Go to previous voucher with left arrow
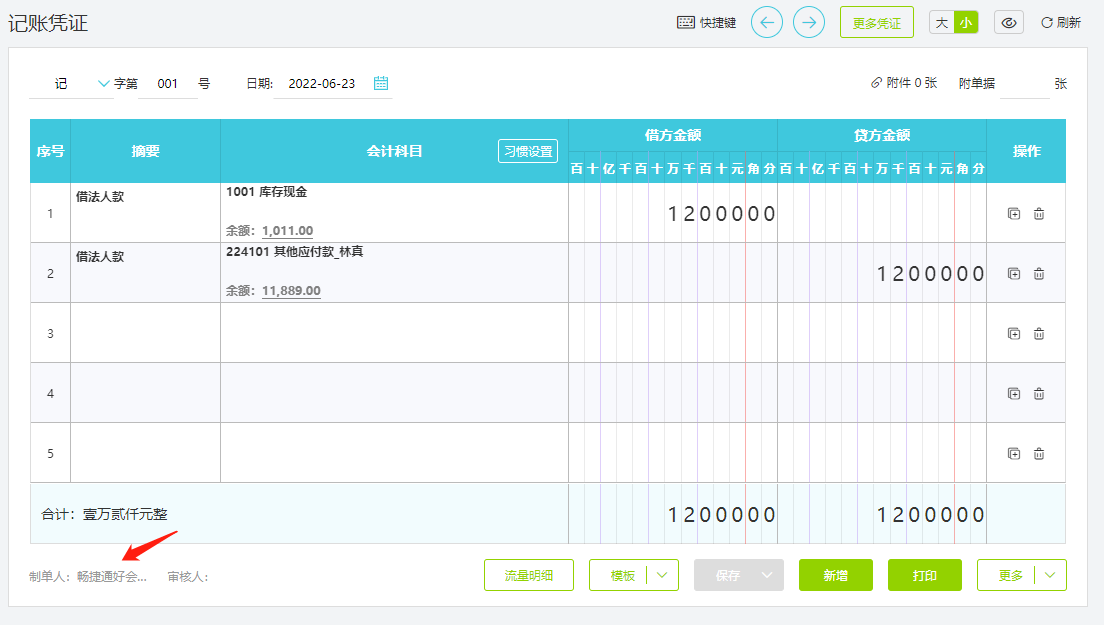 click(x=767, y=23)
